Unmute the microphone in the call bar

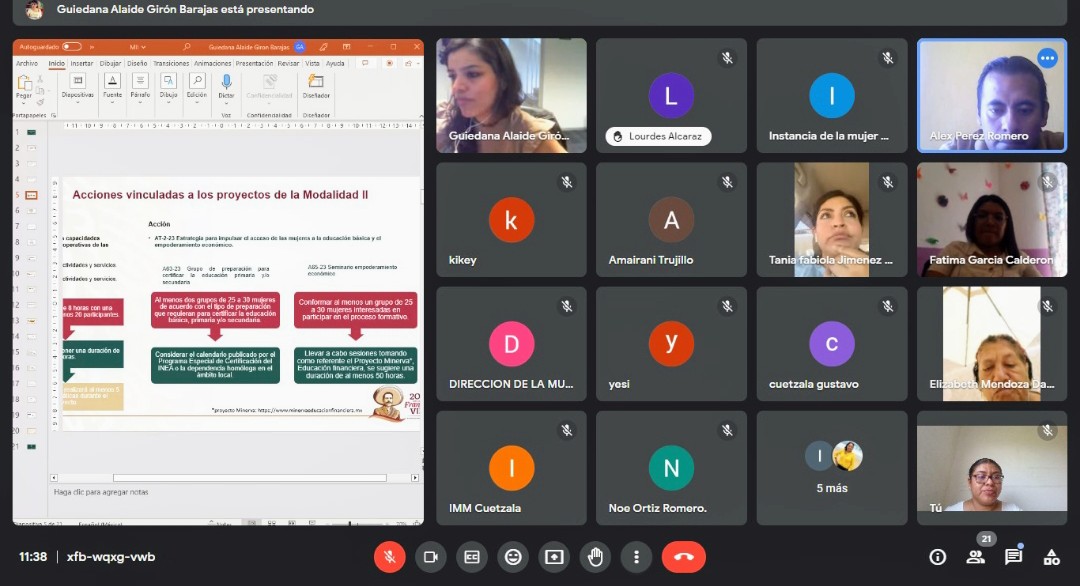click(x=390, y=557)
